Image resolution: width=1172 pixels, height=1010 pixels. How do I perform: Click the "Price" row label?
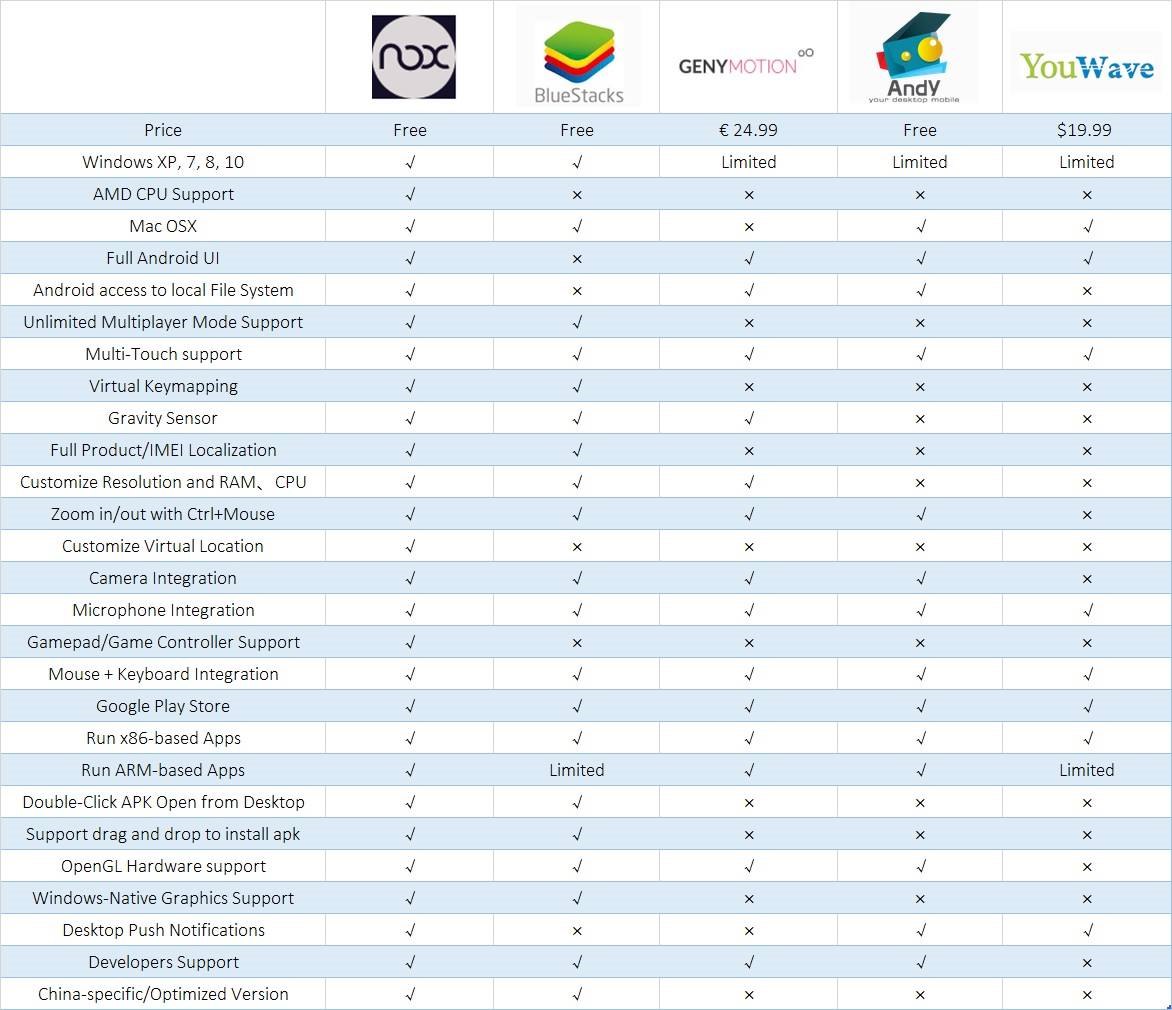(163, 130)
